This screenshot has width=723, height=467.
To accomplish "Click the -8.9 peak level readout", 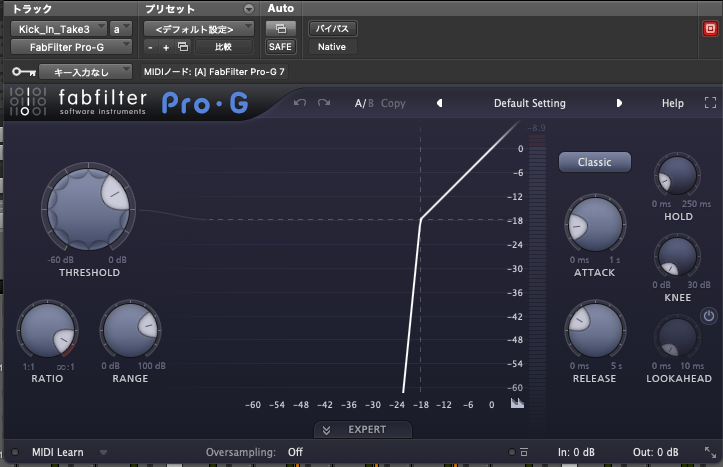I will click(536, 128).
